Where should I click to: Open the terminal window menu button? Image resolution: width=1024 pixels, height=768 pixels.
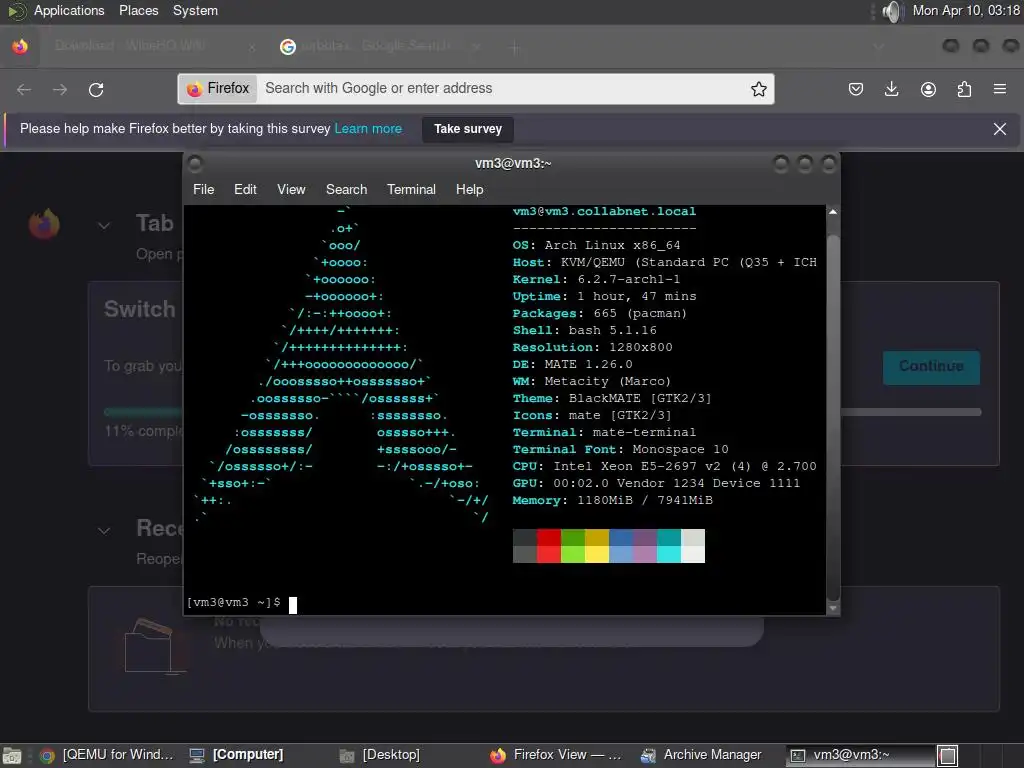coord(195,164)
